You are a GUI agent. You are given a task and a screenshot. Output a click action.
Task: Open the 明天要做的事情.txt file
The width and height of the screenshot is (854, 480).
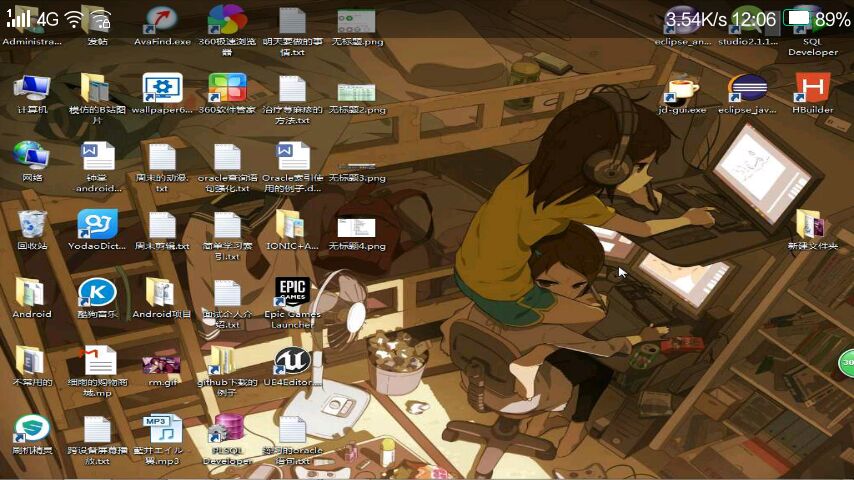(292, 30)
